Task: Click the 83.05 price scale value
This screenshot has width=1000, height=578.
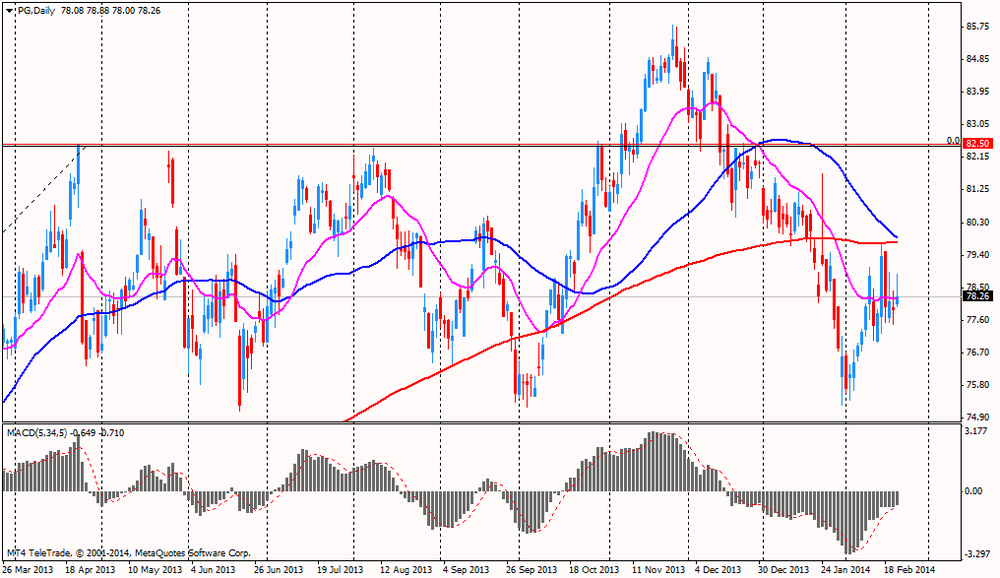Action: 978,124
